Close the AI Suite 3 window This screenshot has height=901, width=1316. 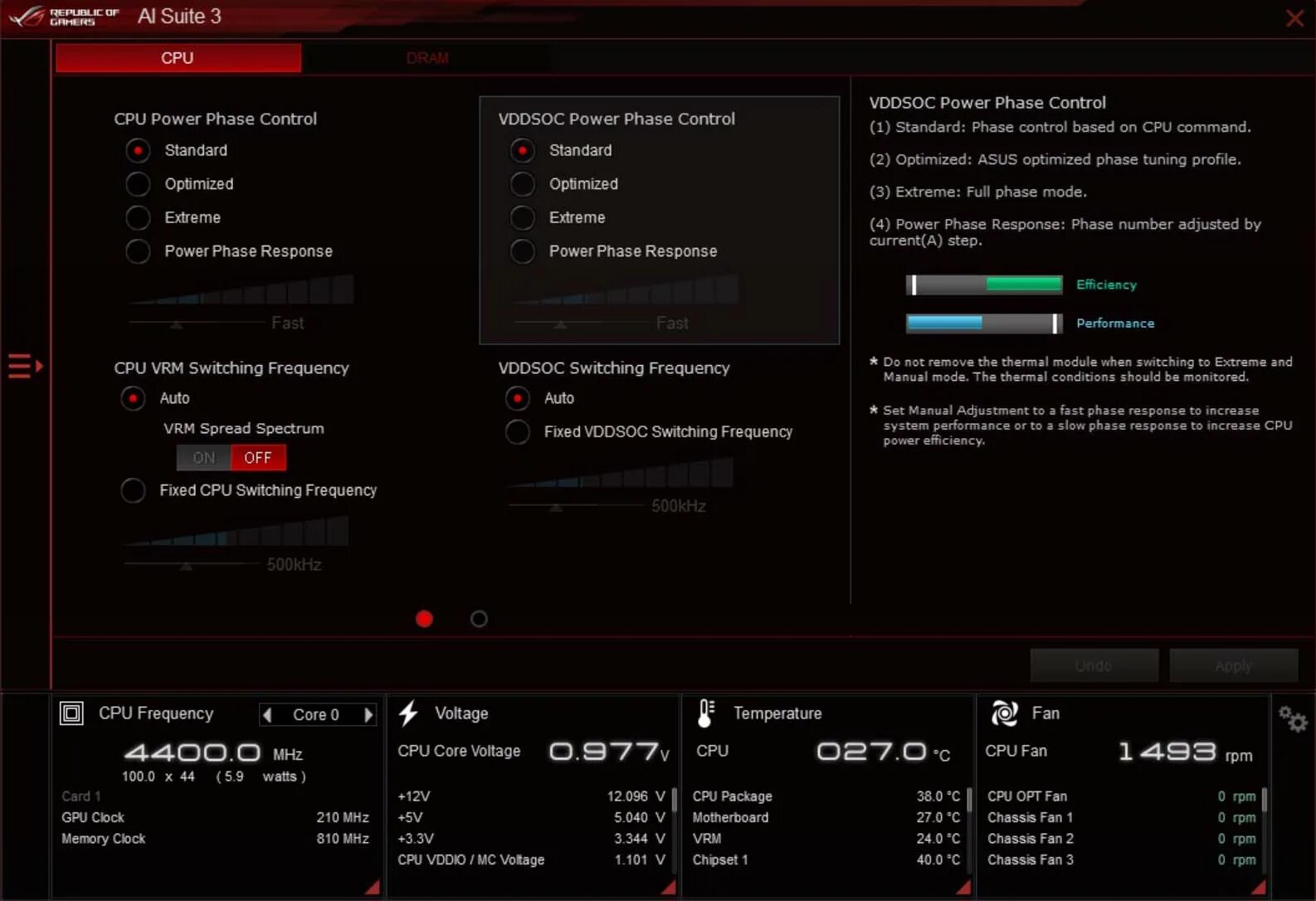tap(1294, 17)
